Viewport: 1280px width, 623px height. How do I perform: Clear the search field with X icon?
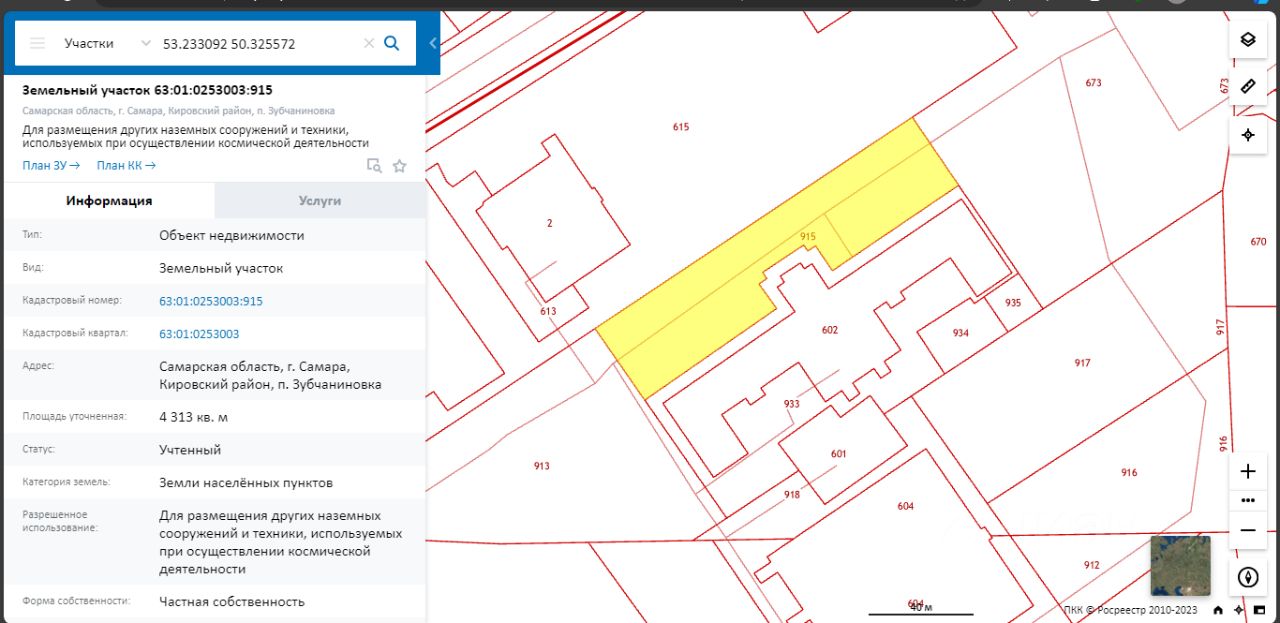tap(369, 43)
